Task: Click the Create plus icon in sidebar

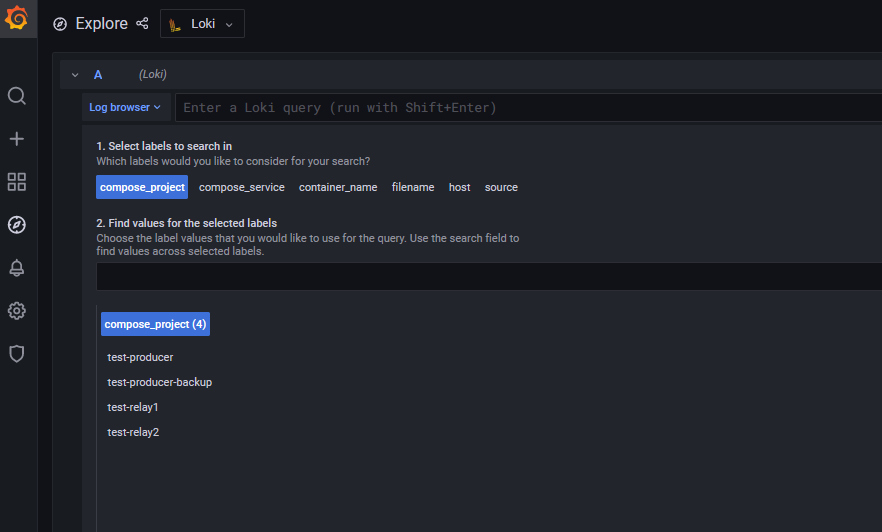Action: coord(17,139)
